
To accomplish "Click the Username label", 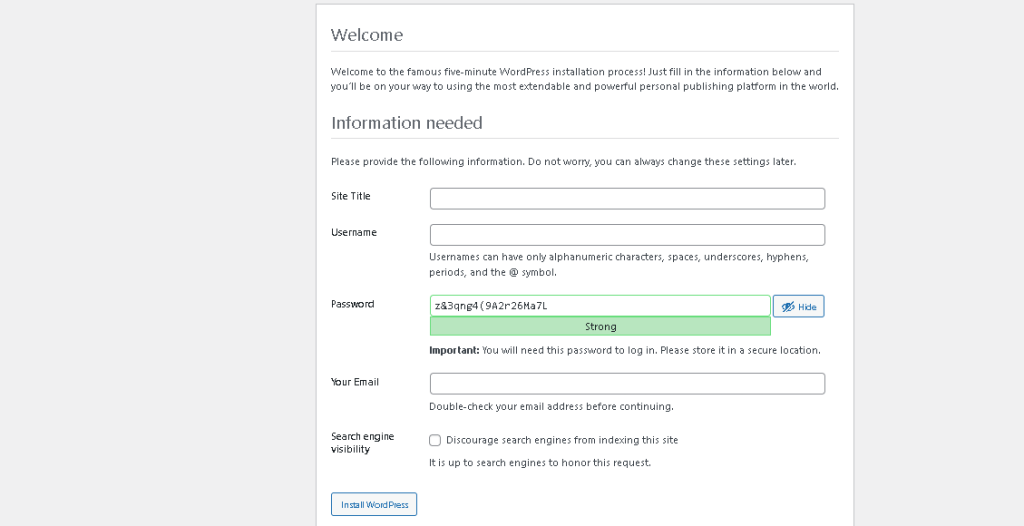I will pos(353,232).
